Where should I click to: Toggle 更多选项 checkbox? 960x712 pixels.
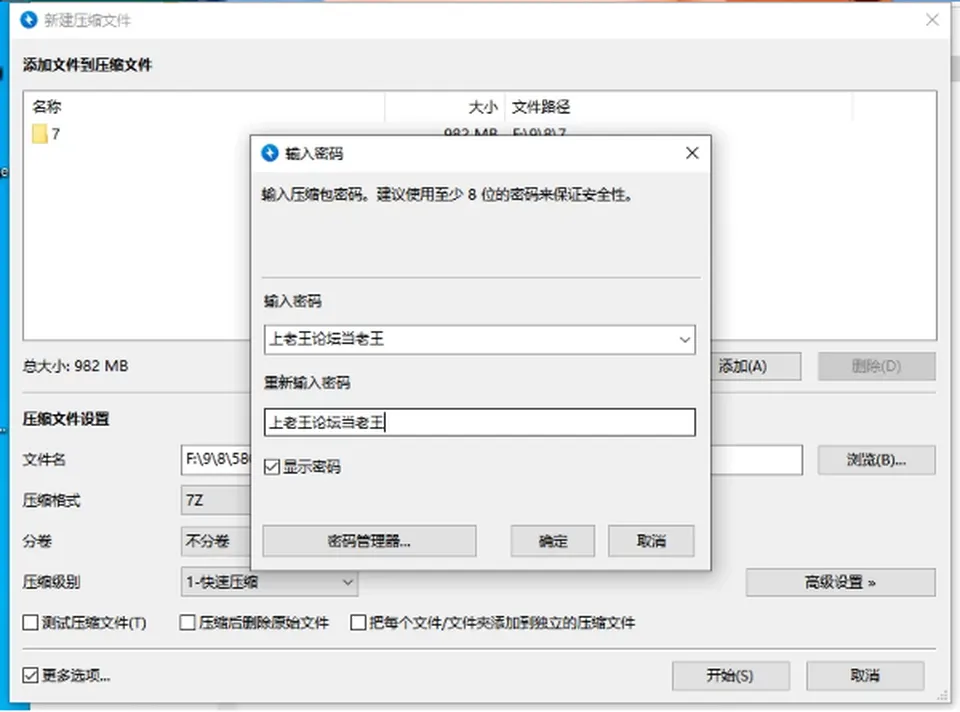(30, 675)
